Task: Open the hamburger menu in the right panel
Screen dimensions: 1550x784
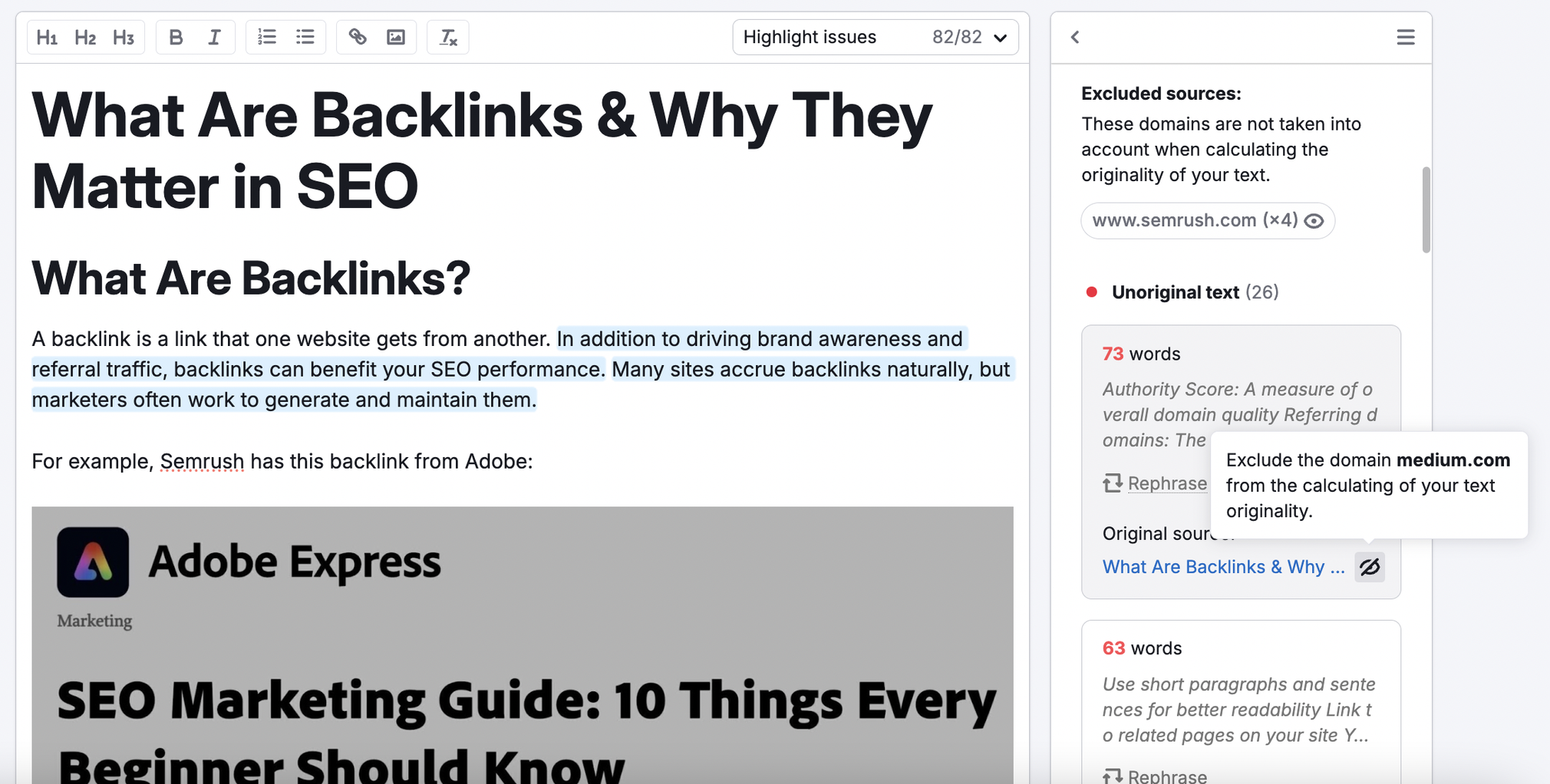Action: click(x=1406, y=36)
